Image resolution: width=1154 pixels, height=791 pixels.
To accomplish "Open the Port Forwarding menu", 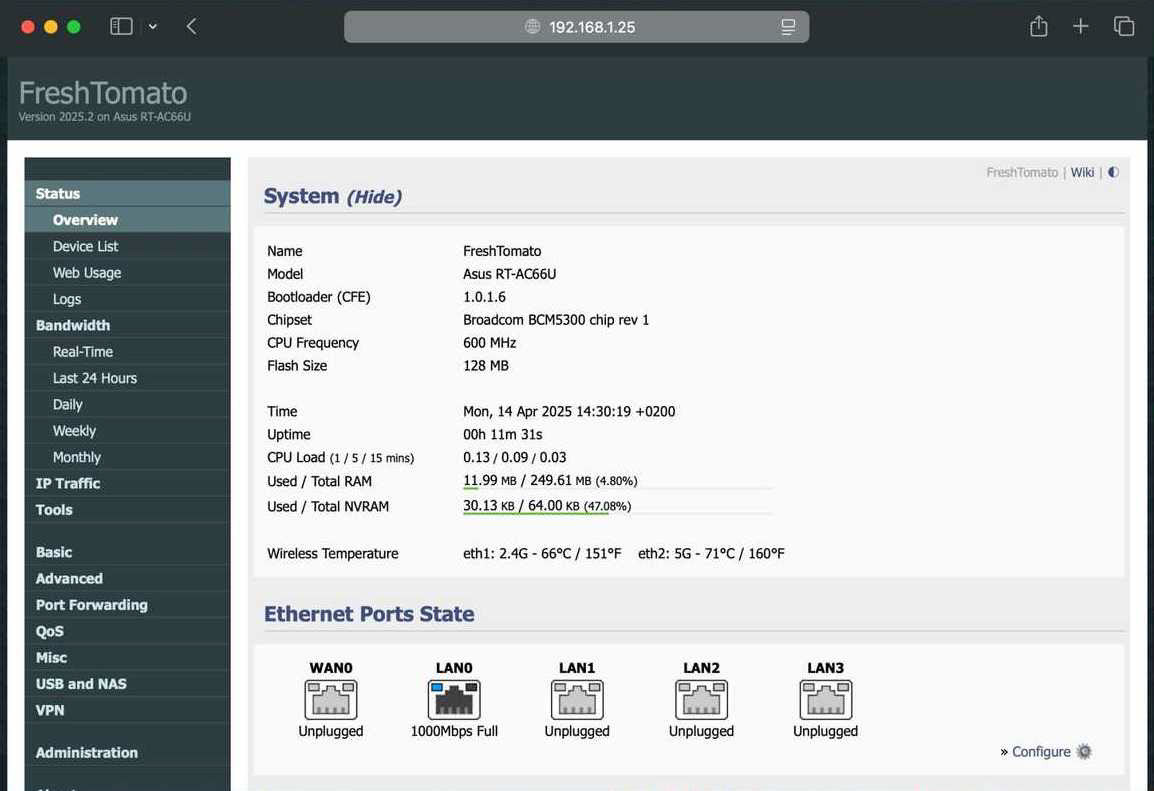I will click(127, 605).
